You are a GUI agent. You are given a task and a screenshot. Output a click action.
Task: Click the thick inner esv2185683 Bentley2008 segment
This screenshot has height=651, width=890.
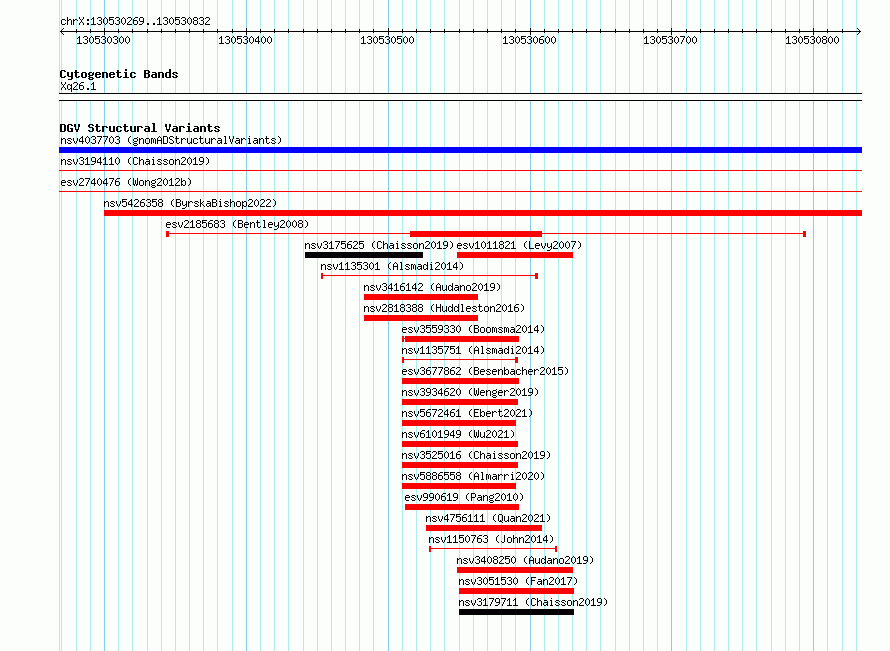pyautogui.click(x=476, y=234)
